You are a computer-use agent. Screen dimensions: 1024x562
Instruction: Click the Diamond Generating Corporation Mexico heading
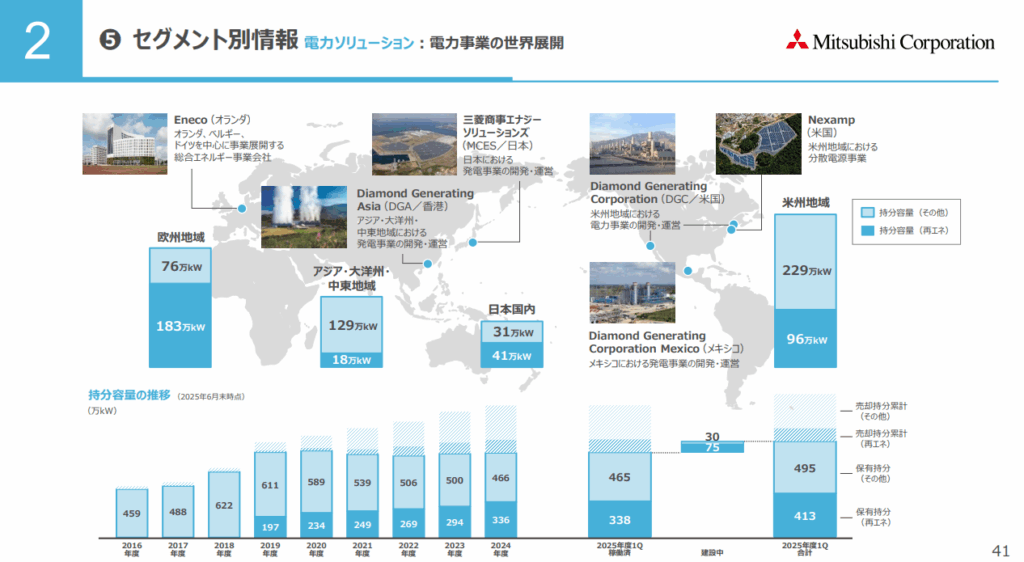(x=666, y=342)
